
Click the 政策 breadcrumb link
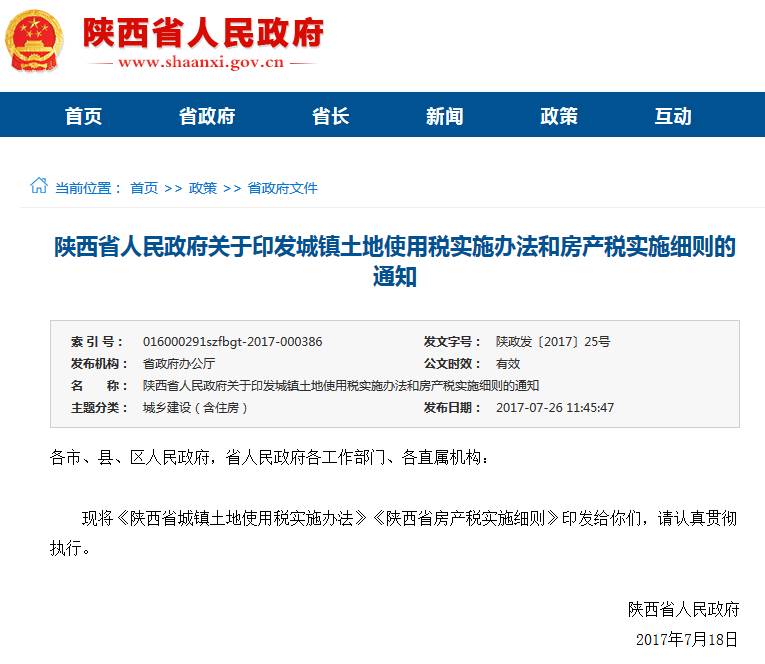pyautogui.click(x=203, y=188)
